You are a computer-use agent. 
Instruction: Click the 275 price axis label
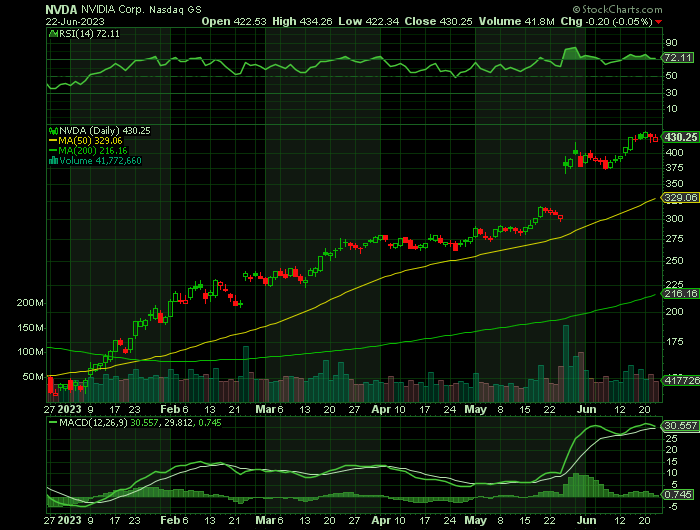[x=674, y=239]
